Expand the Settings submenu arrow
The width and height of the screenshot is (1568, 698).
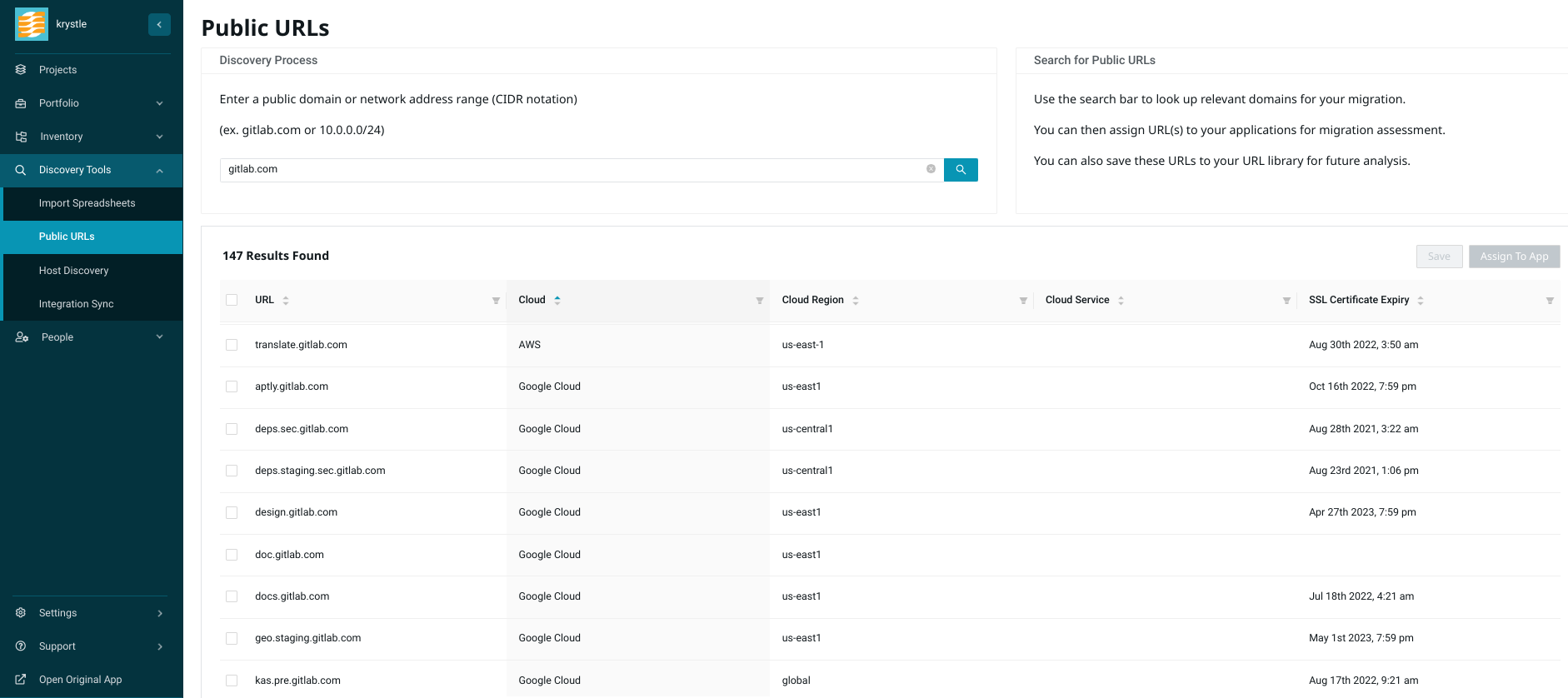(x=159, y=613)
